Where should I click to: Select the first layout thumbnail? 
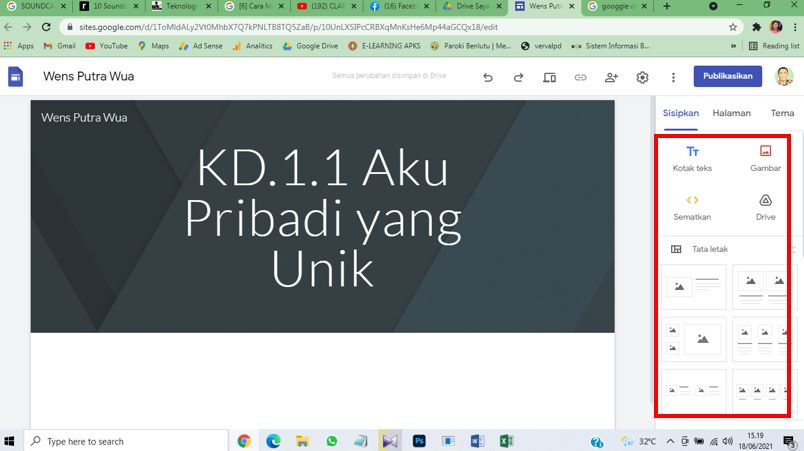point(695,288)
